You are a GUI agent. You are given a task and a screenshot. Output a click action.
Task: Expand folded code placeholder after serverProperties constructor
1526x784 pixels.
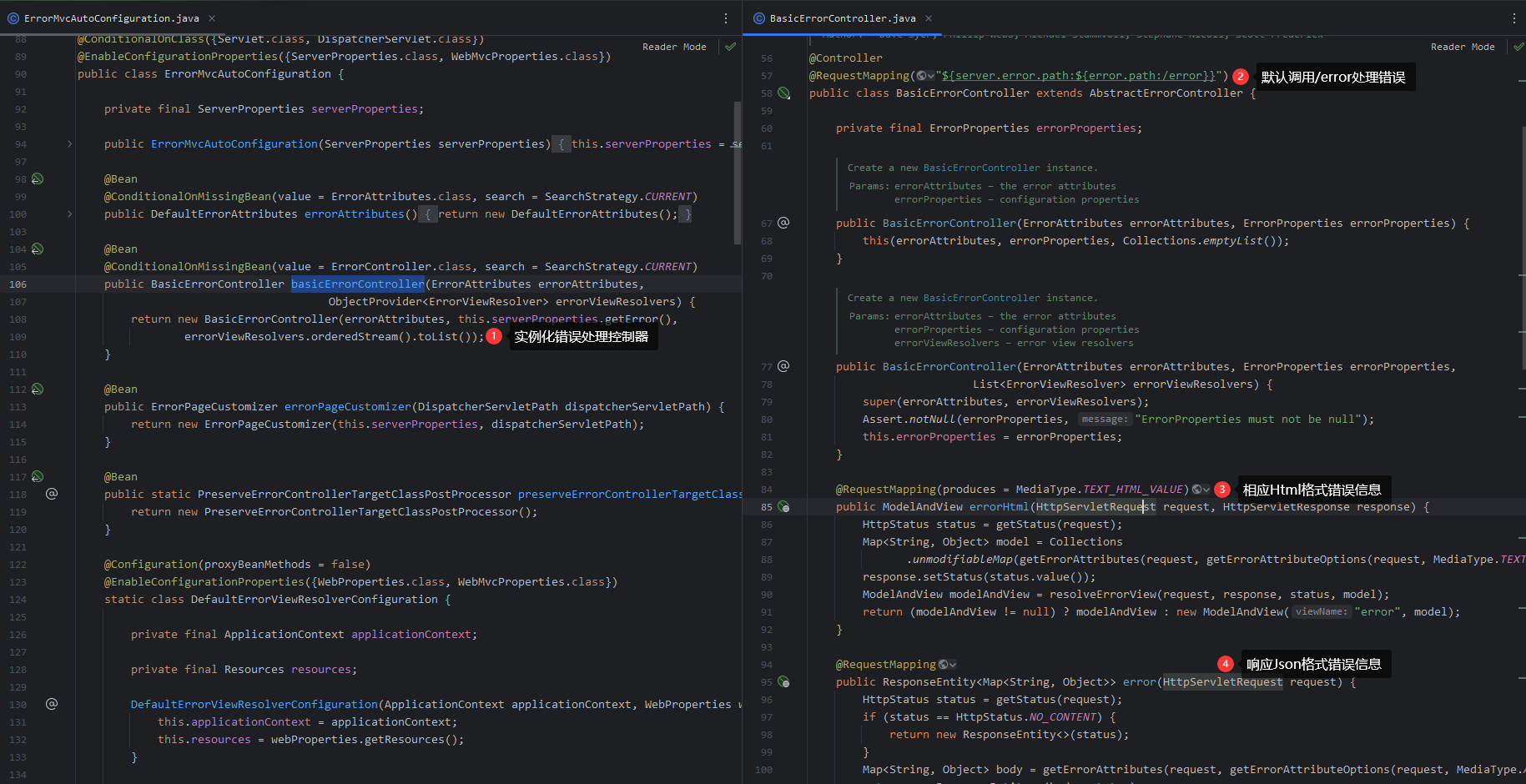[561, 144]
